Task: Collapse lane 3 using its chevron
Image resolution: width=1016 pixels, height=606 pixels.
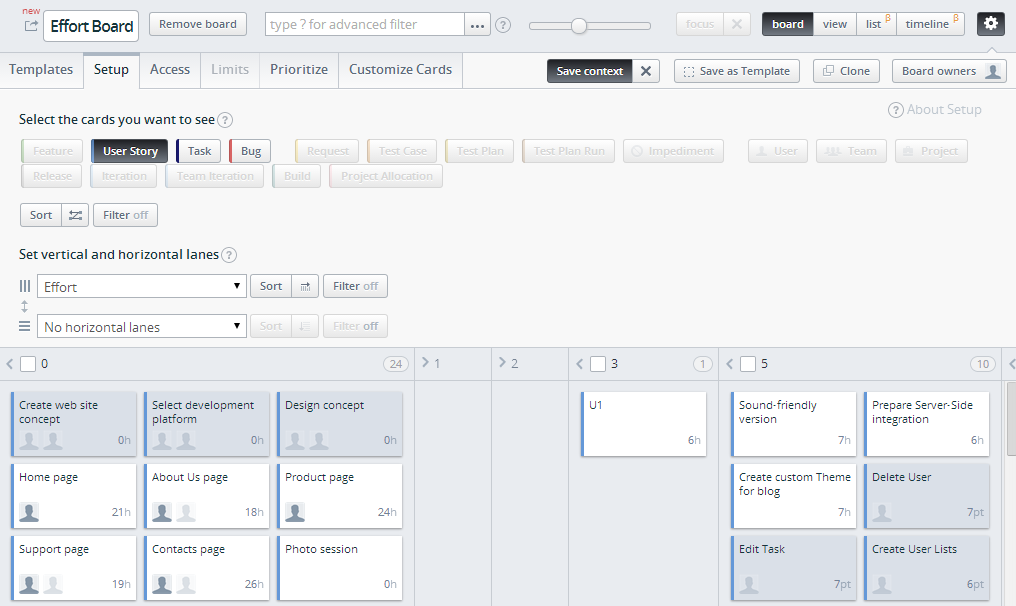Action: click(x=578, y=363)
